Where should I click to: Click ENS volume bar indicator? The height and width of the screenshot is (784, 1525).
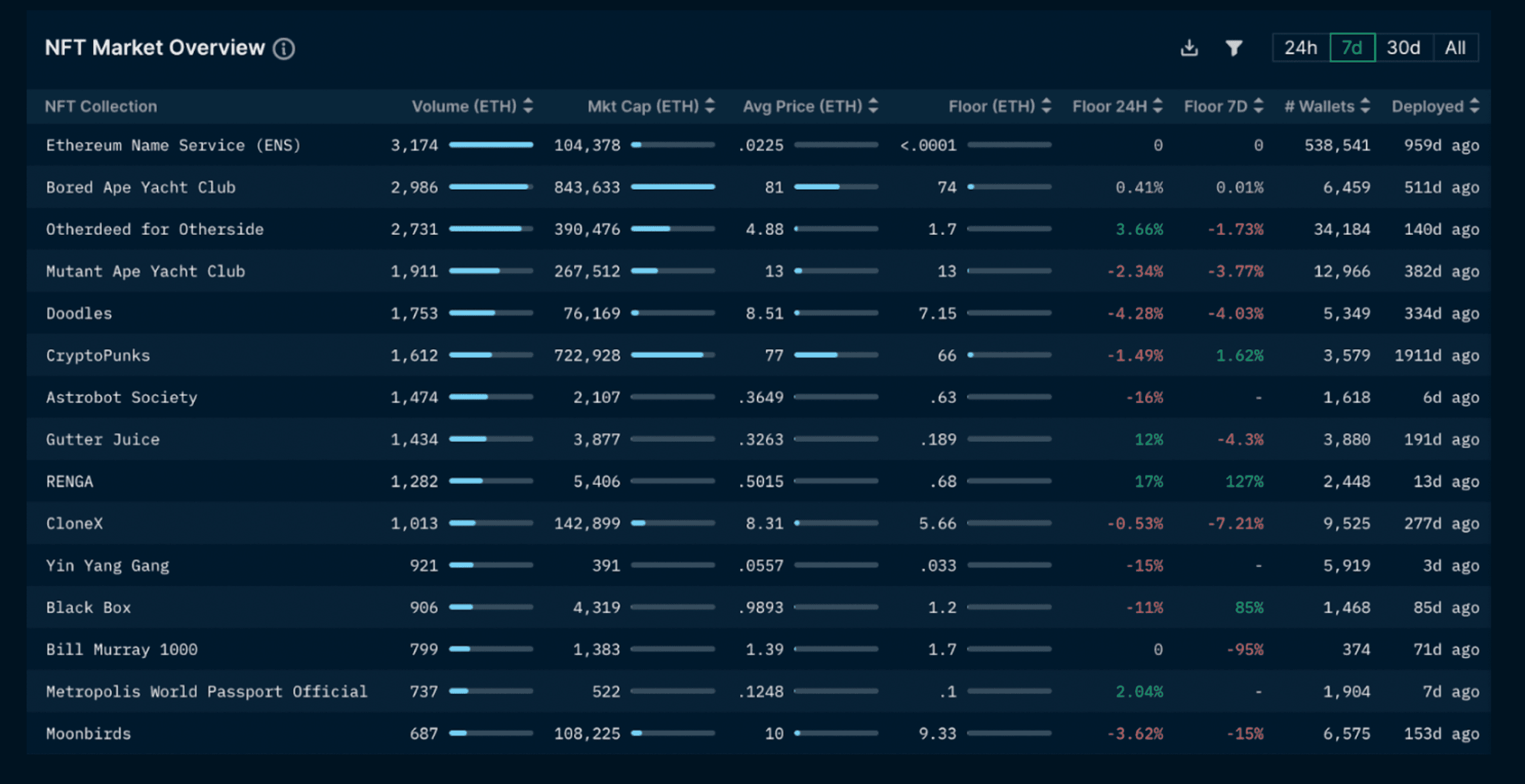pos(491,145)
